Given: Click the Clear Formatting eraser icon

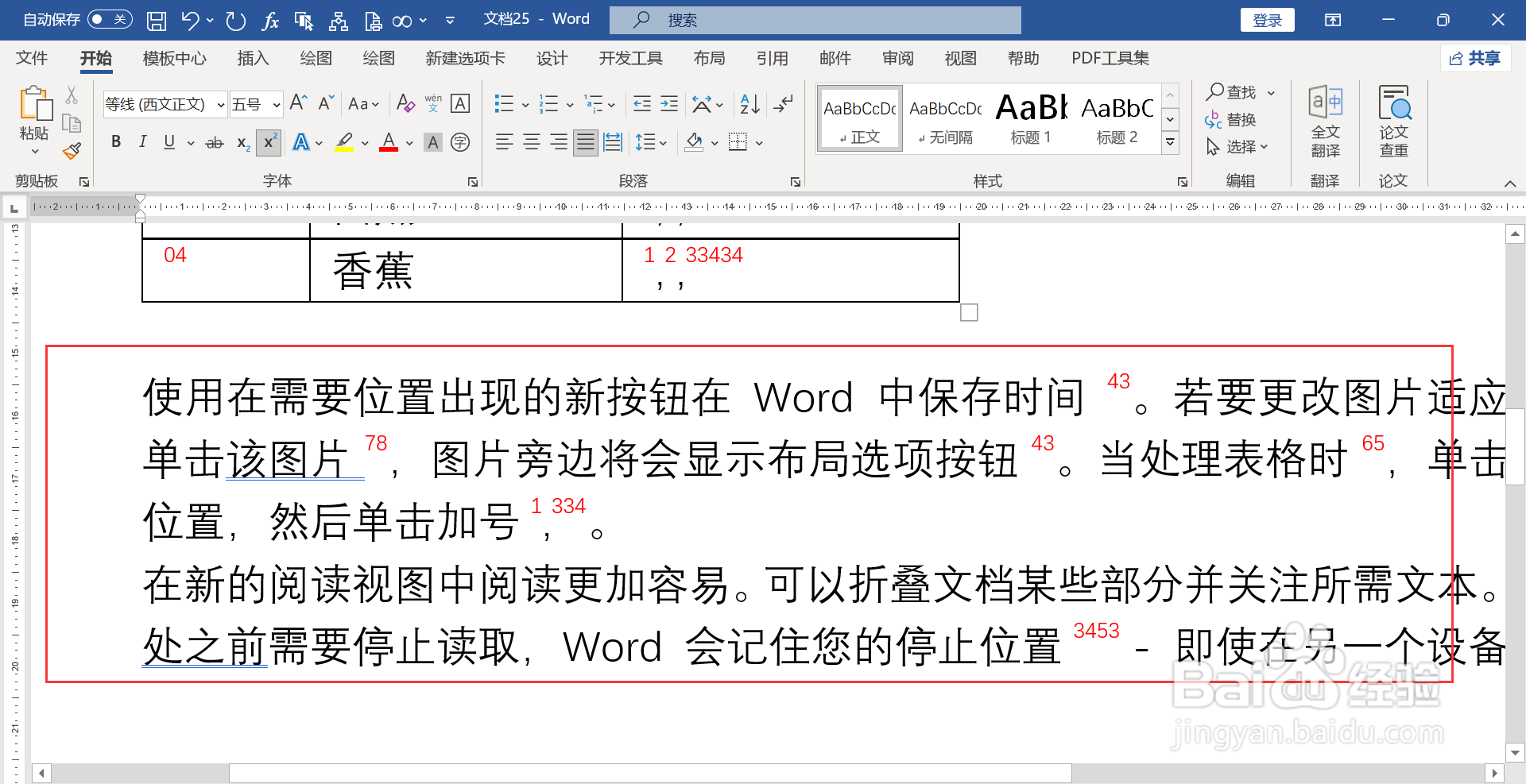Looking at the screenshot, I should click(x=405, y=103).
